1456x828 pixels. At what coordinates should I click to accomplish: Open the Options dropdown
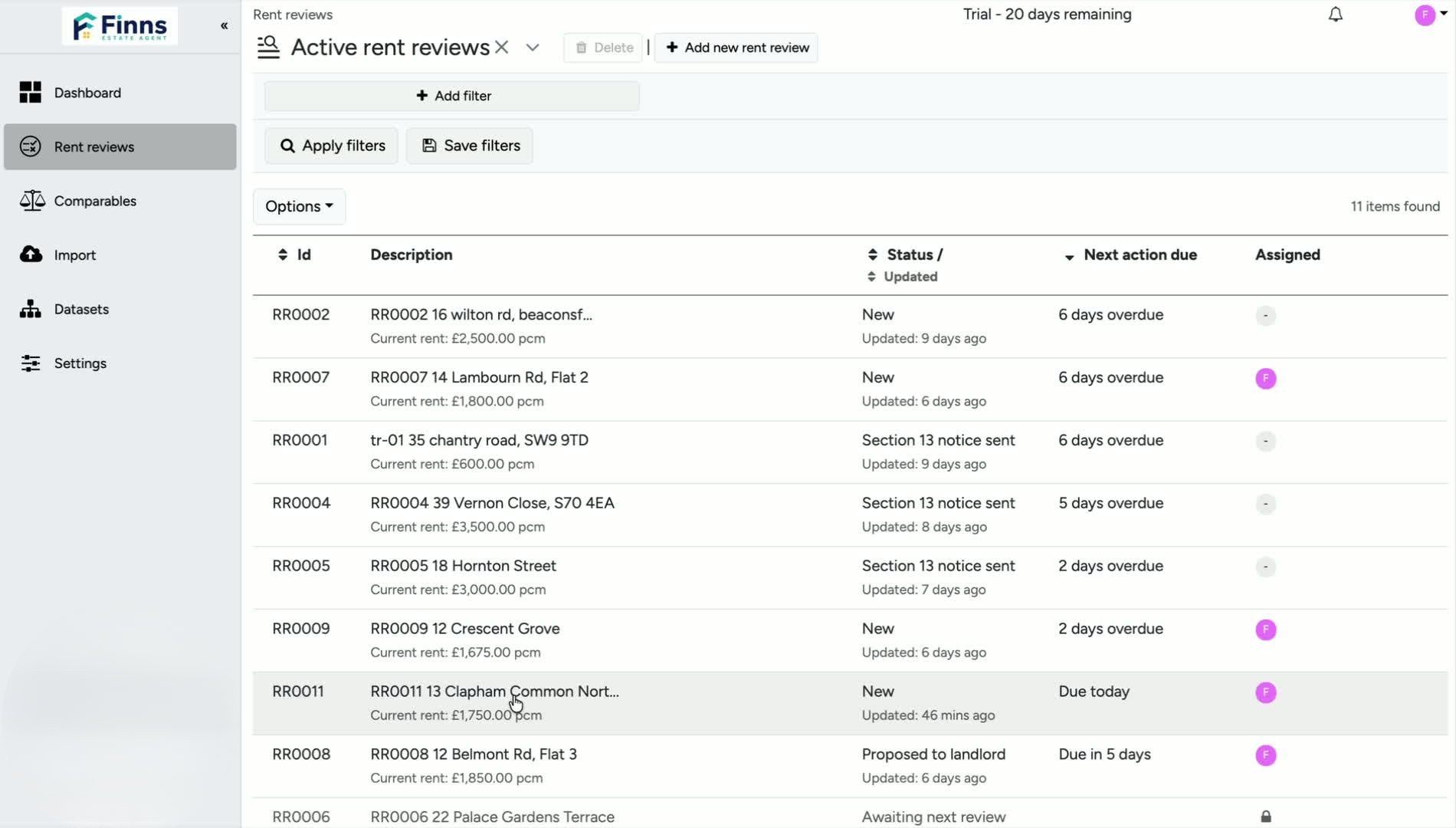point(300,206)
